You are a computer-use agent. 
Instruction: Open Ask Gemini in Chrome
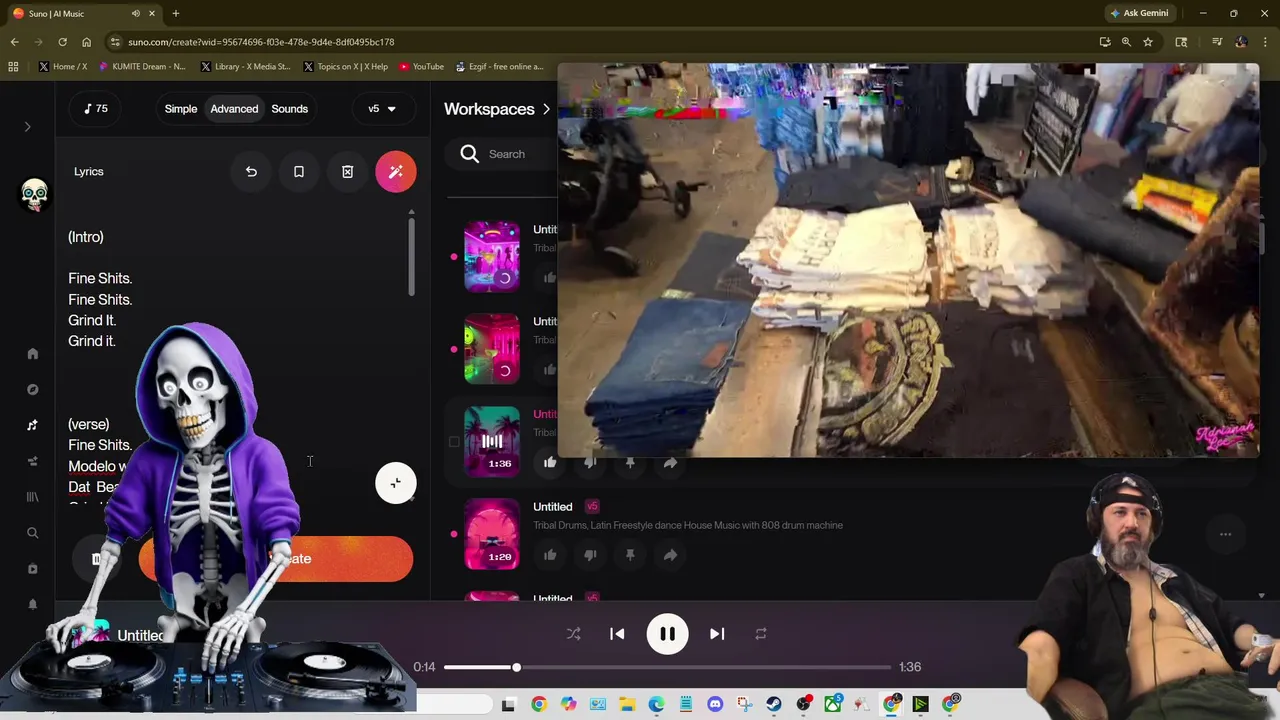coord(1139,13)
